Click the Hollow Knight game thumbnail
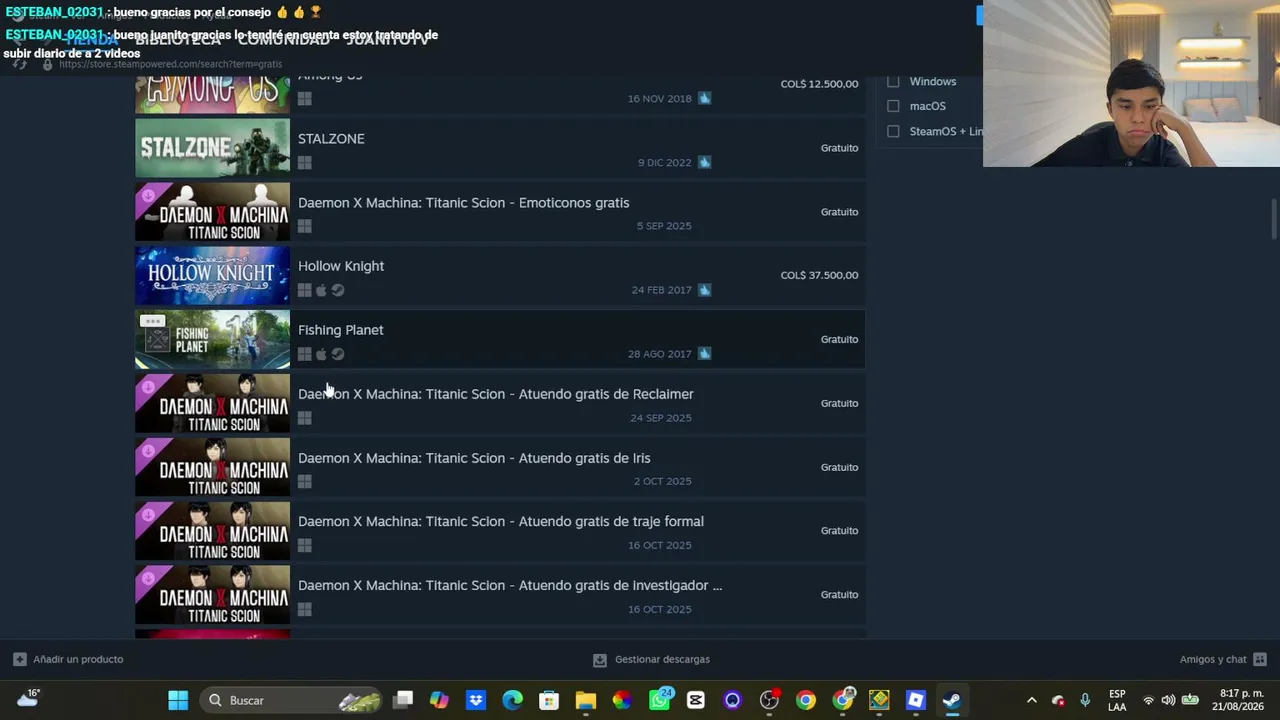Image resolution: width=1280 pixels, height=720 pixels. tap(212, 275)
